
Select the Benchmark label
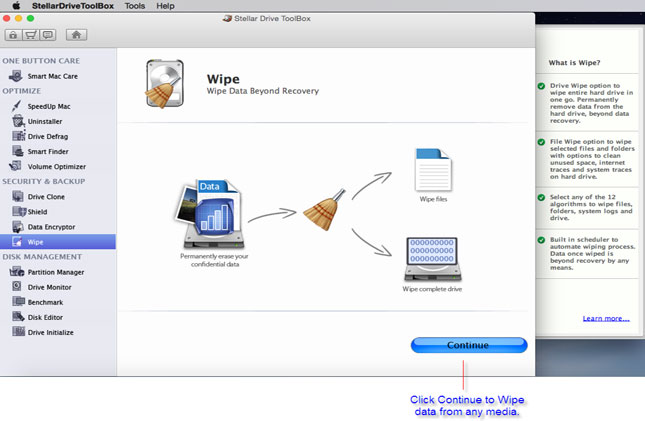tap(45, 302)
